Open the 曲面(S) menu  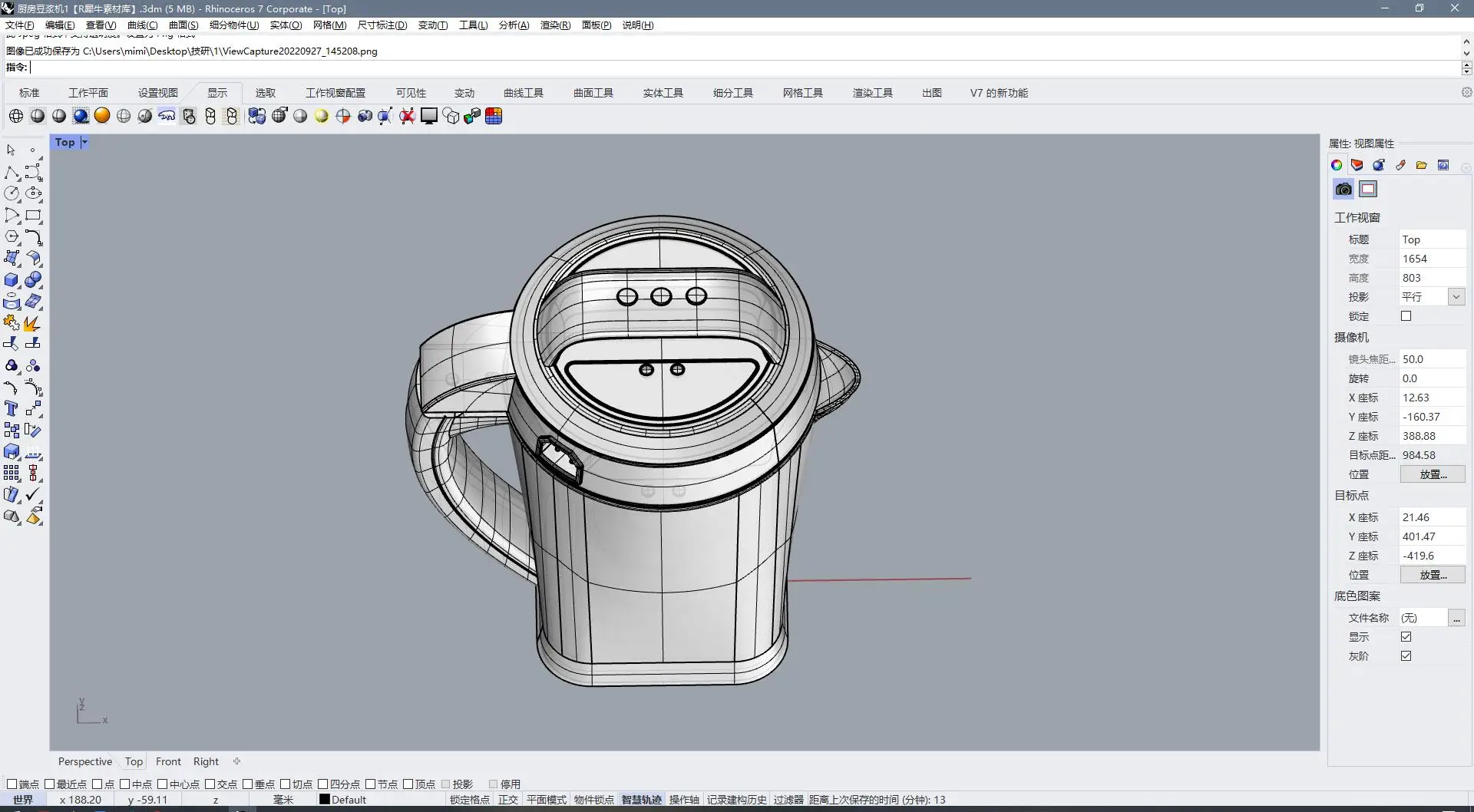[183, 25]
